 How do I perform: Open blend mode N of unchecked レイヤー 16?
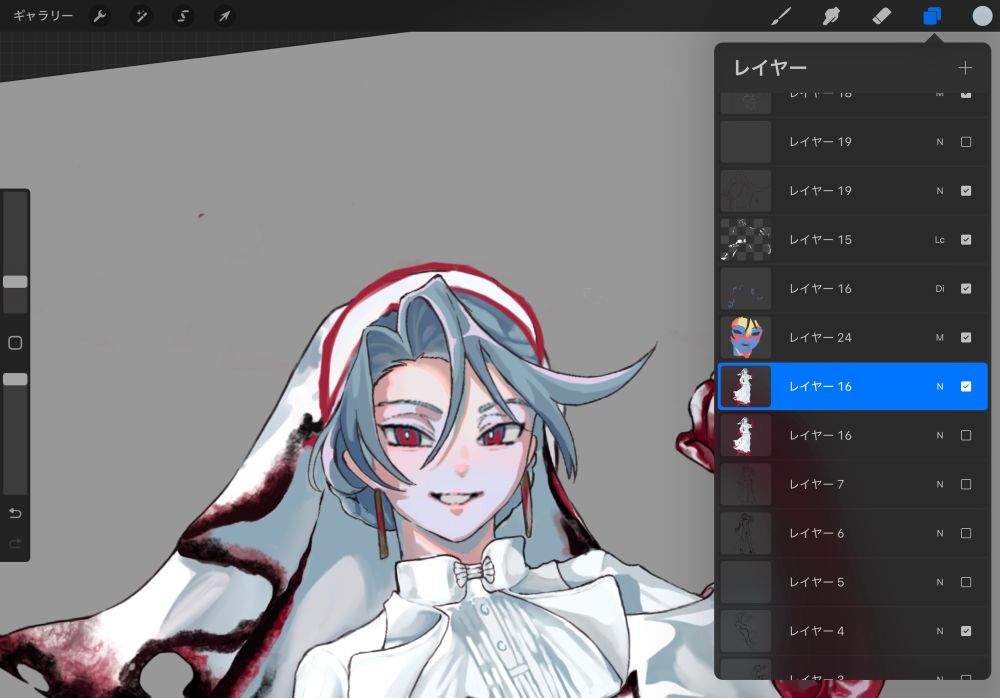(939, 435)
